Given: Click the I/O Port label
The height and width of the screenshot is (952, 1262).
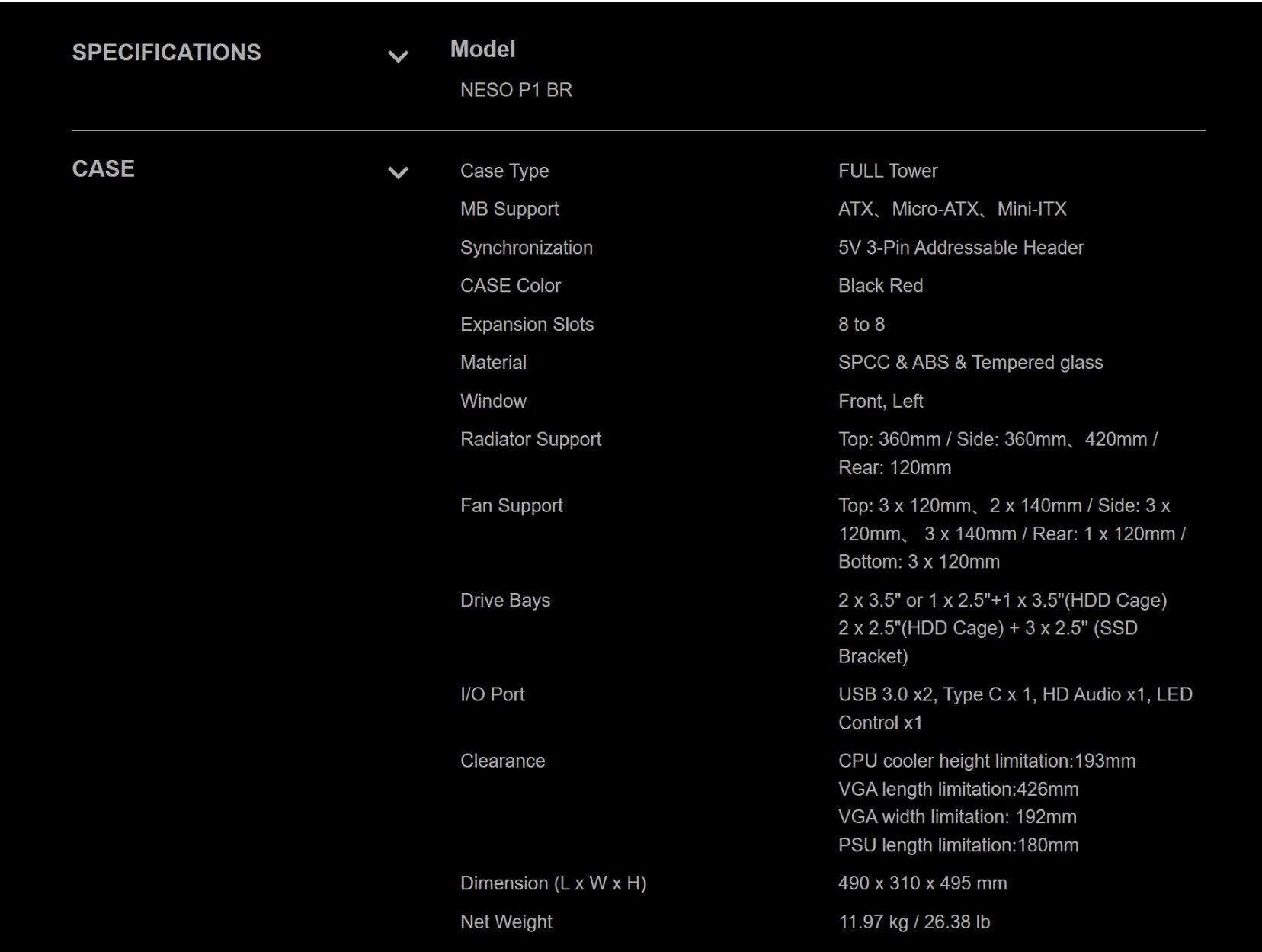Looking at the screenshot, I should 492,694.
